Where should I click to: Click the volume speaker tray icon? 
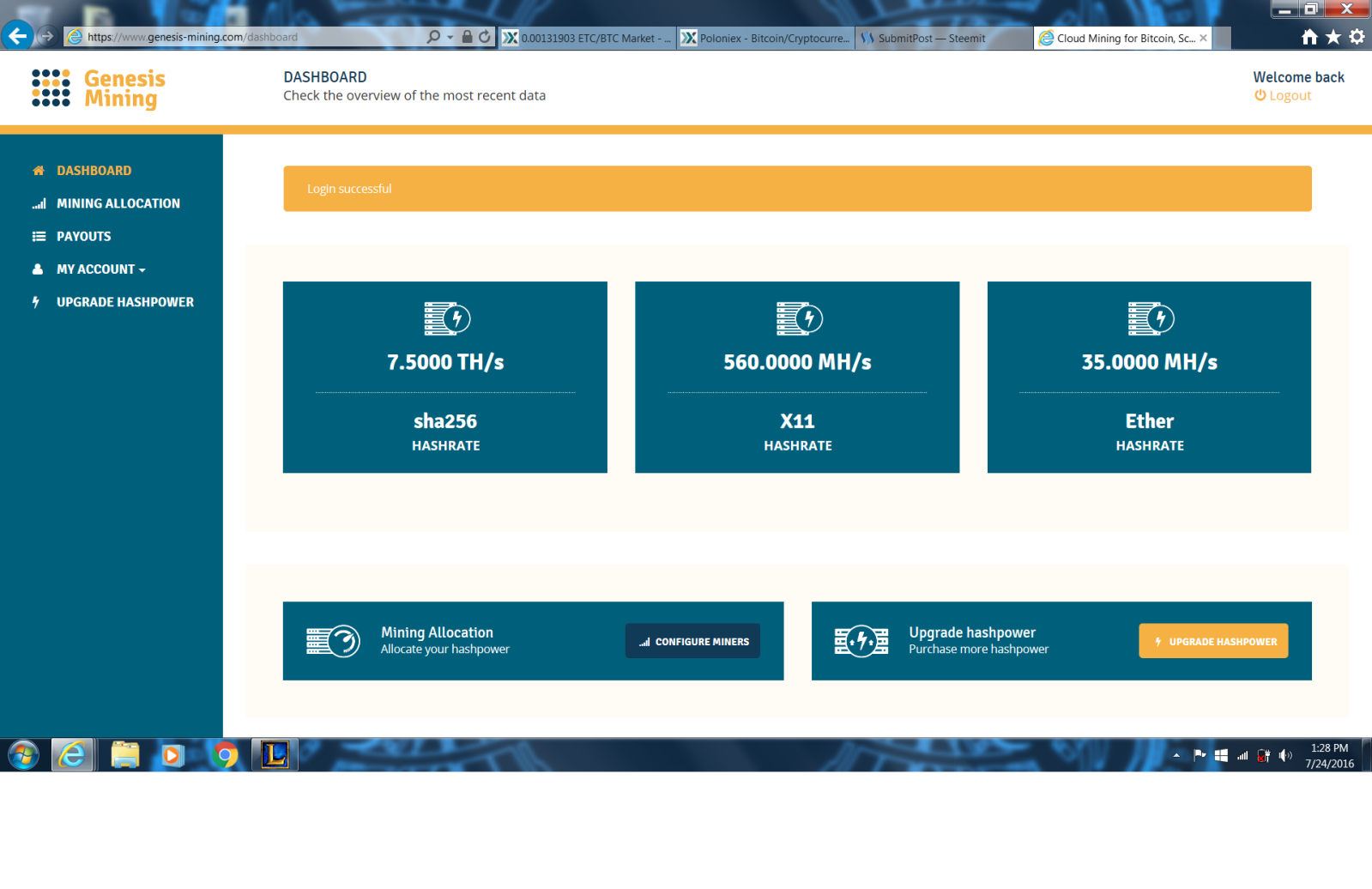[x=1284, y=756]
